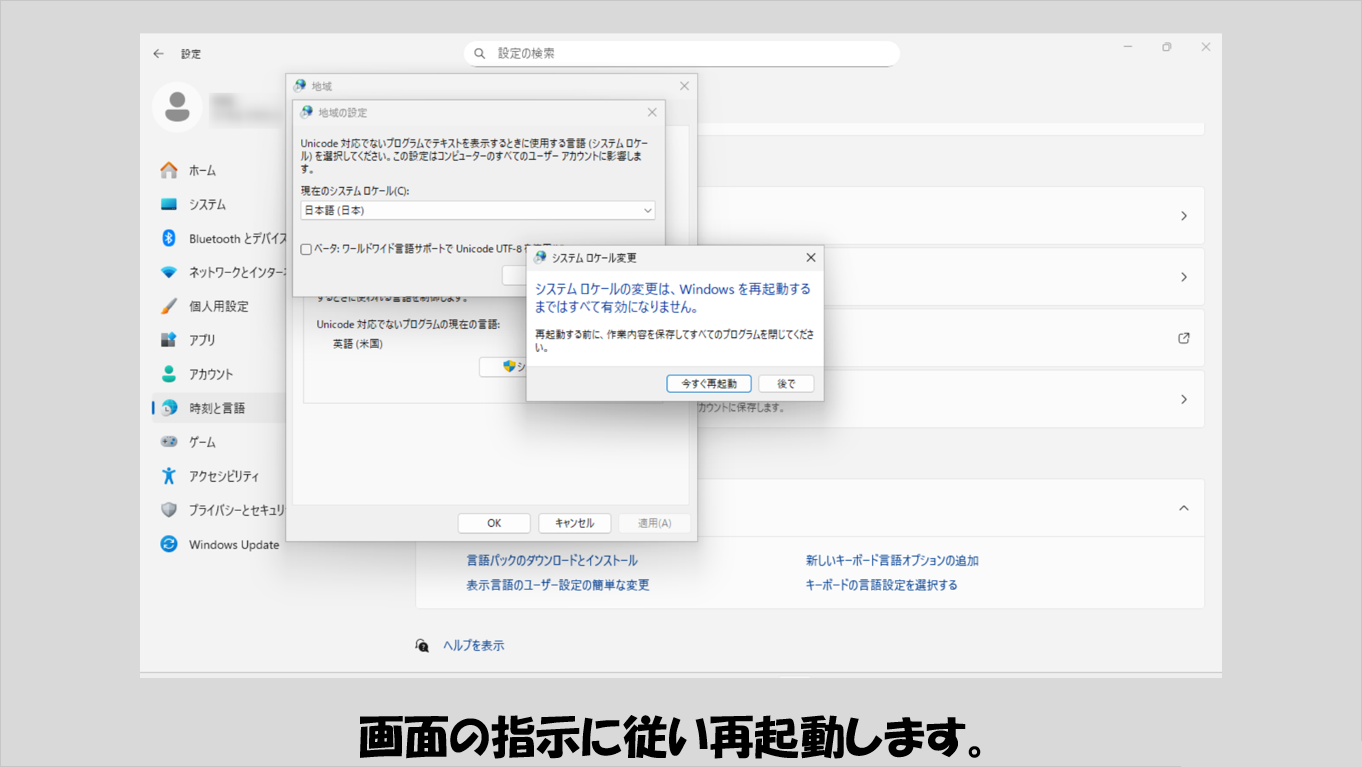The height and width of the screenshot is (767, 1362).
Task: Select the Bluetooth icon in the sidebar
Action: click(x=169, y=238)
